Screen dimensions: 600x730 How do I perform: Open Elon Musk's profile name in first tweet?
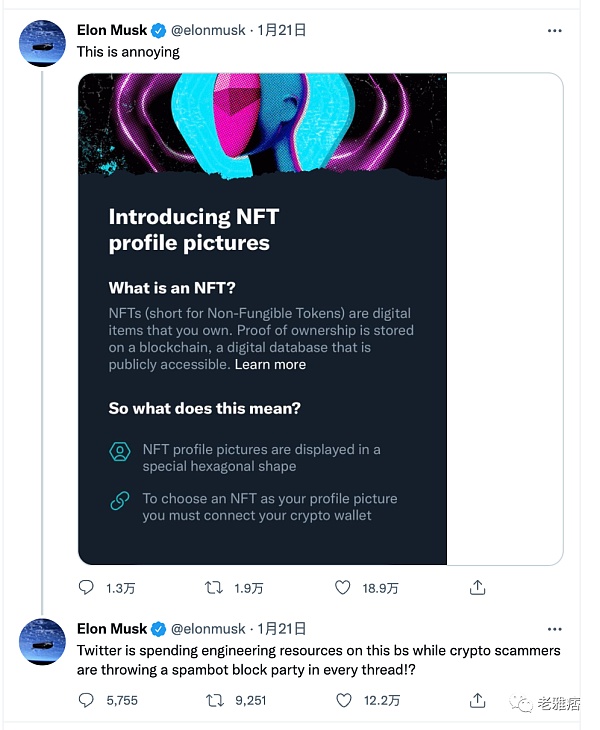(112, 30)
